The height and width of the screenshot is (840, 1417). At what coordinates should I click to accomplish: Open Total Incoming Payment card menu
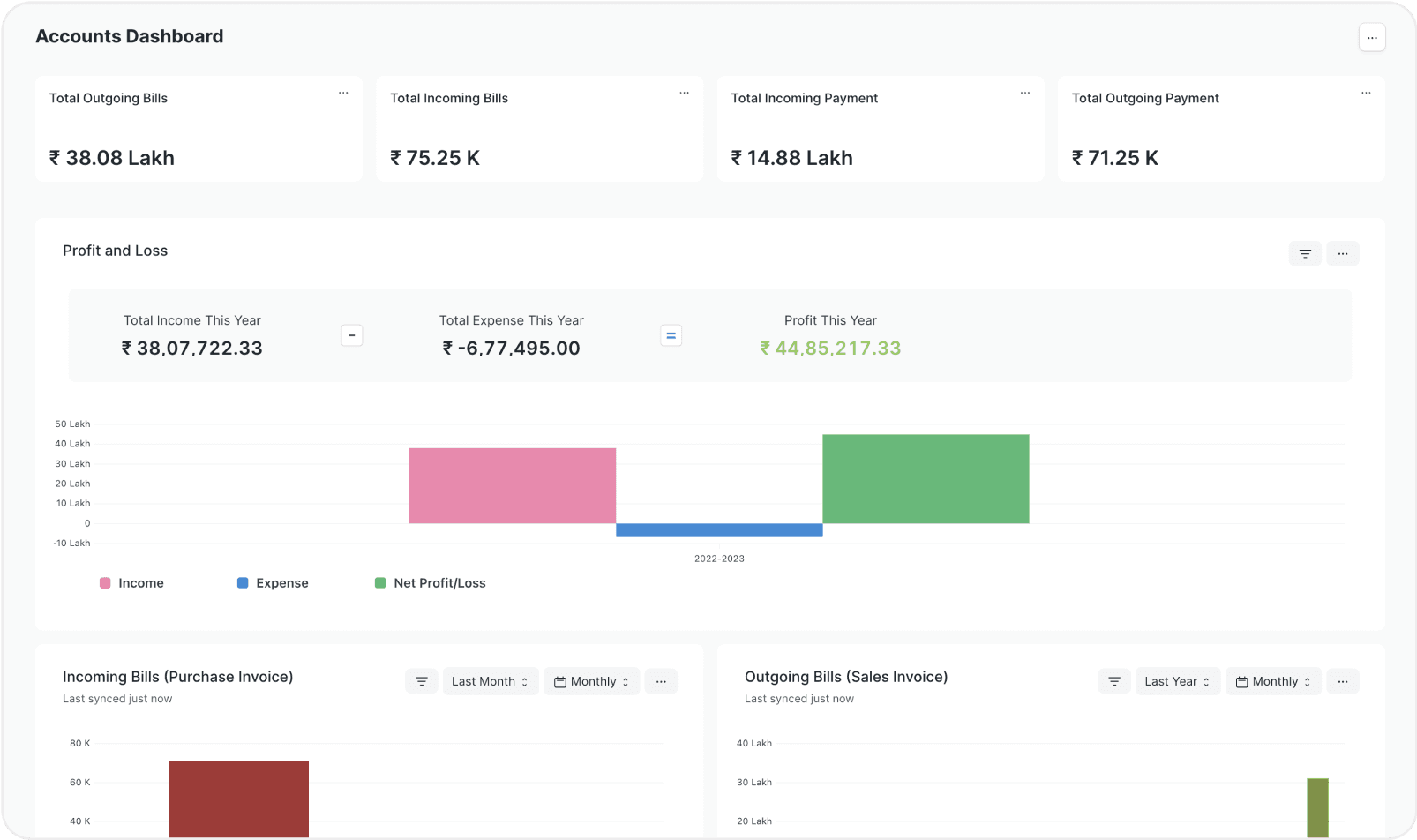1024,93
